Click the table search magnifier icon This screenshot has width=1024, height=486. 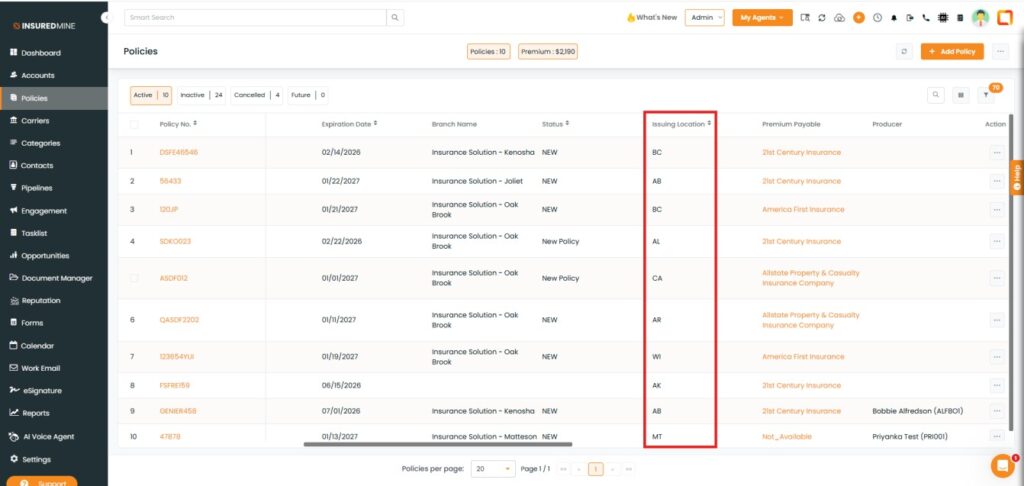click(x=936, y=95)
